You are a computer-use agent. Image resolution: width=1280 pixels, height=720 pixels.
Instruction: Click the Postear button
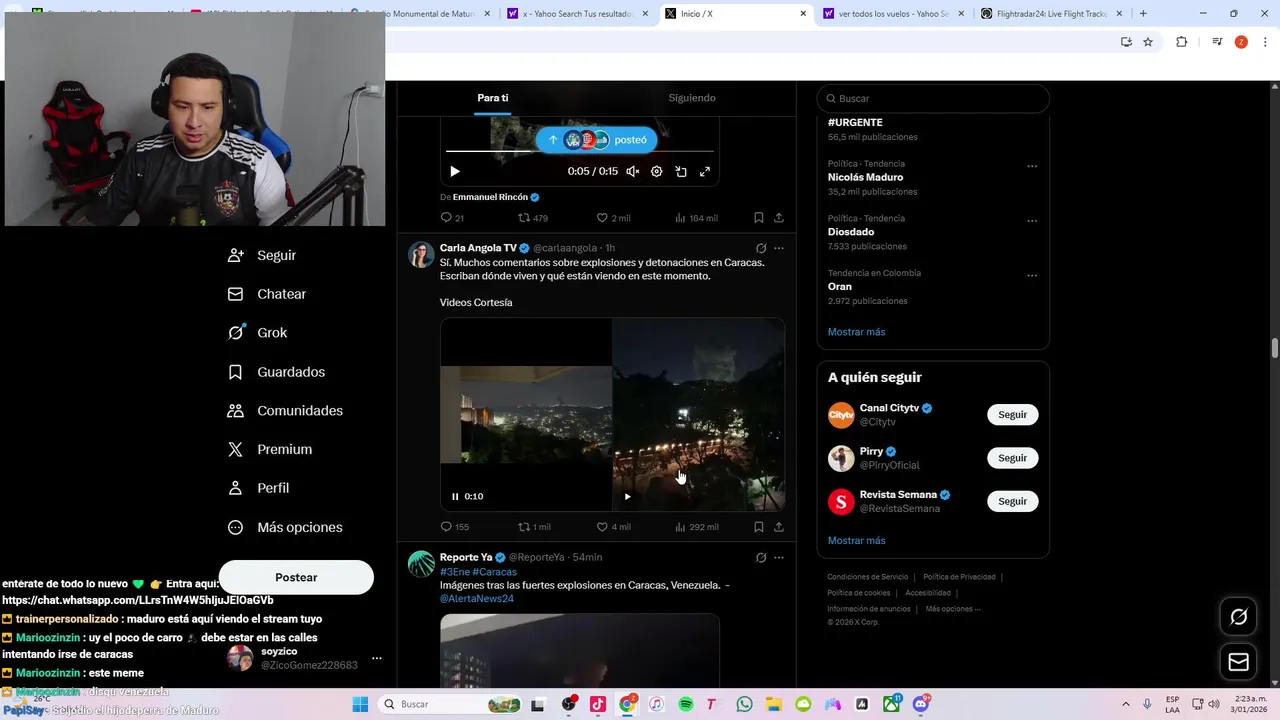point(296,577)
